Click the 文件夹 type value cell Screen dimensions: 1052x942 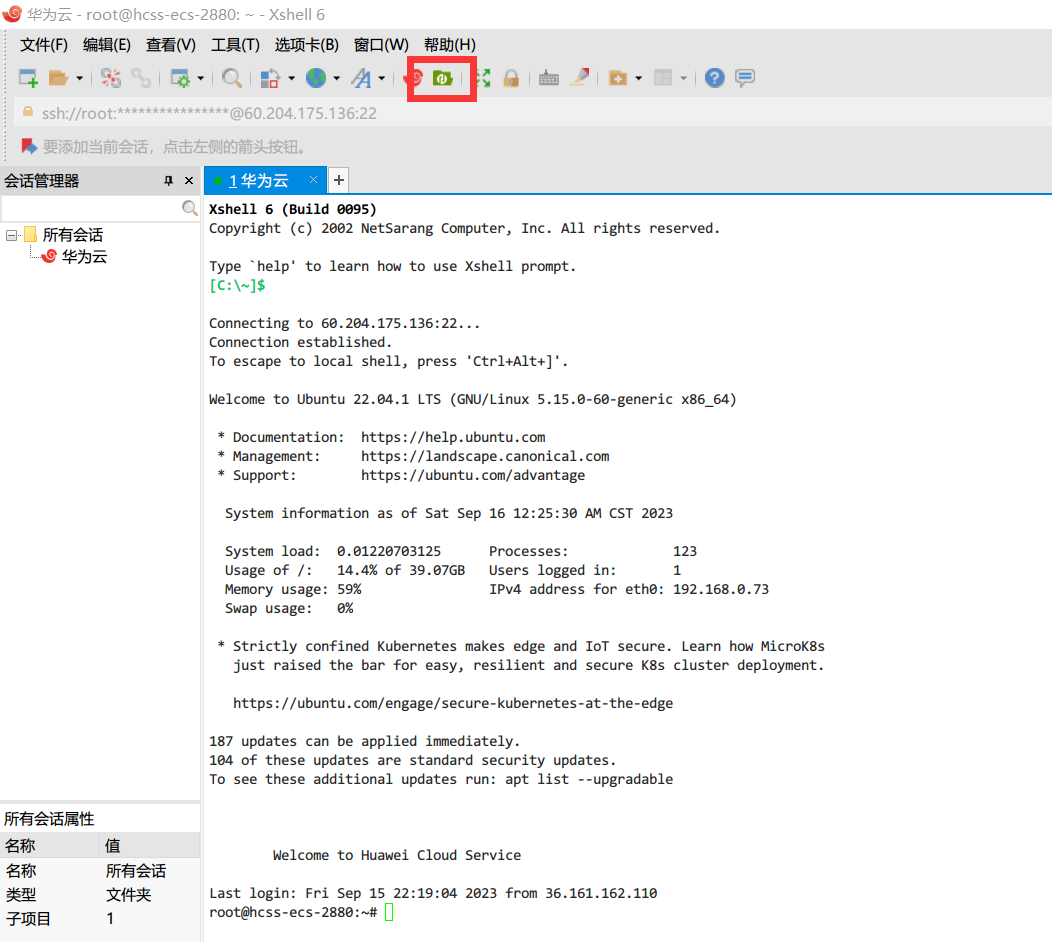click(x=129, y=894)
